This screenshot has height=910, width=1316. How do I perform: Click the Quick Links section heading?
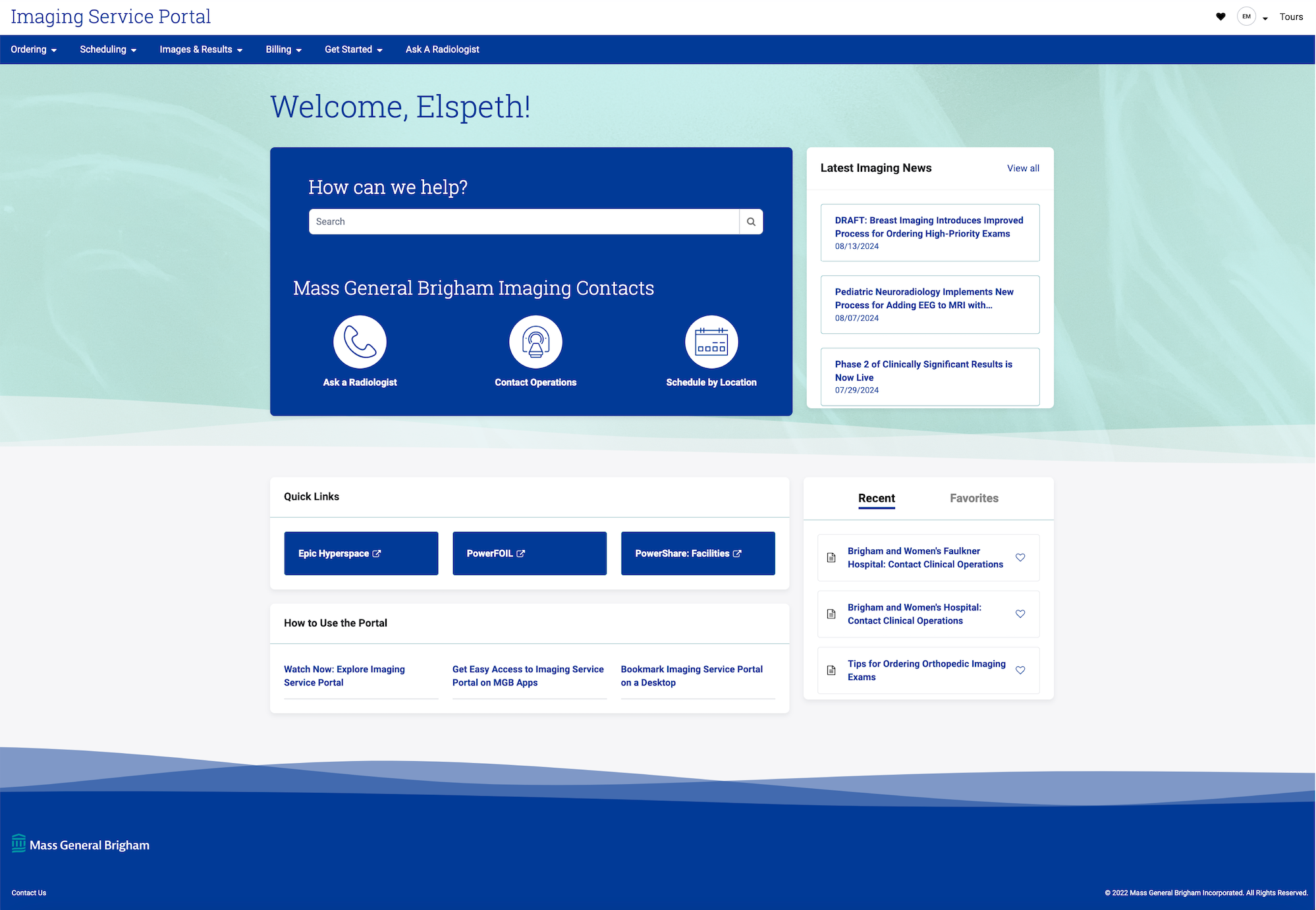312,496
